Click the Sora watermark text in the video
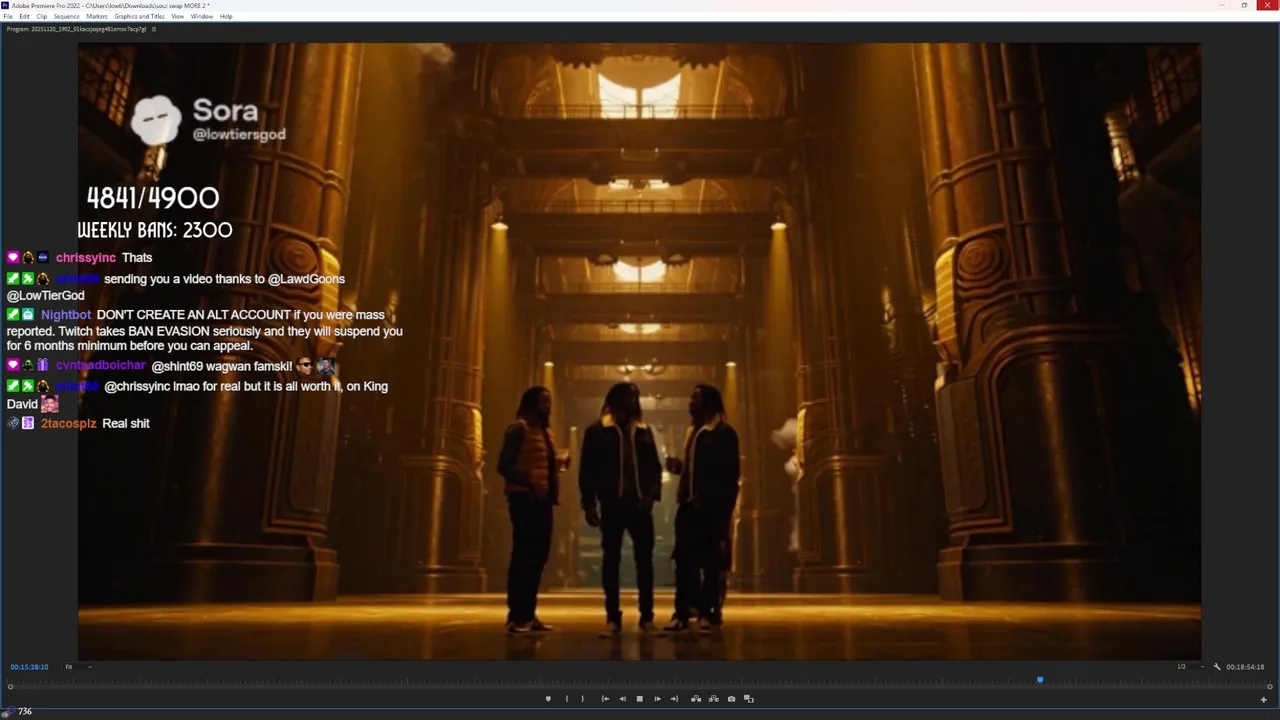The image size is (1280, 720). click(225, 110)
